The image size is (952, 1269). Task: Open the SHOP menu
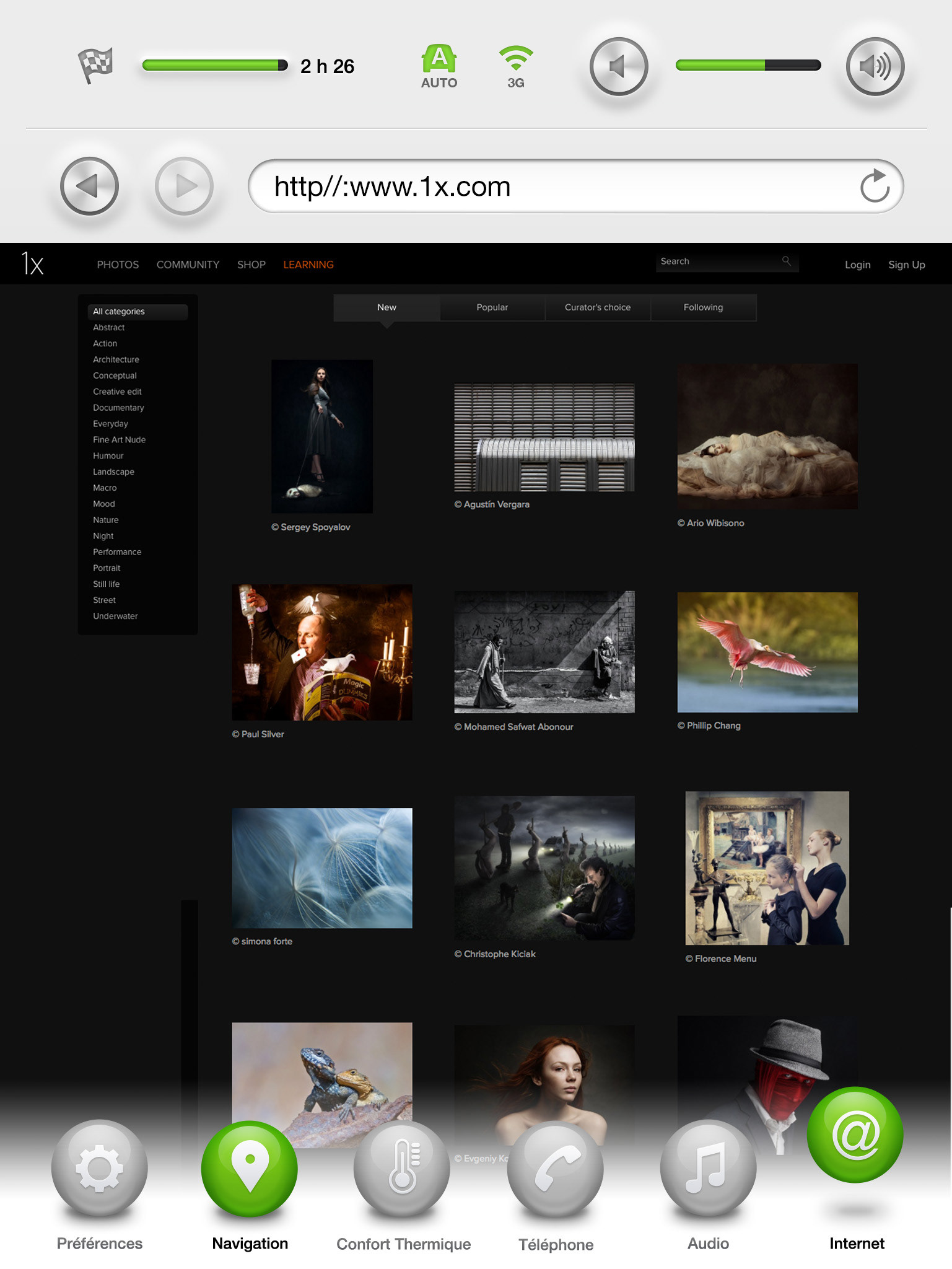(x=251, y=265)
